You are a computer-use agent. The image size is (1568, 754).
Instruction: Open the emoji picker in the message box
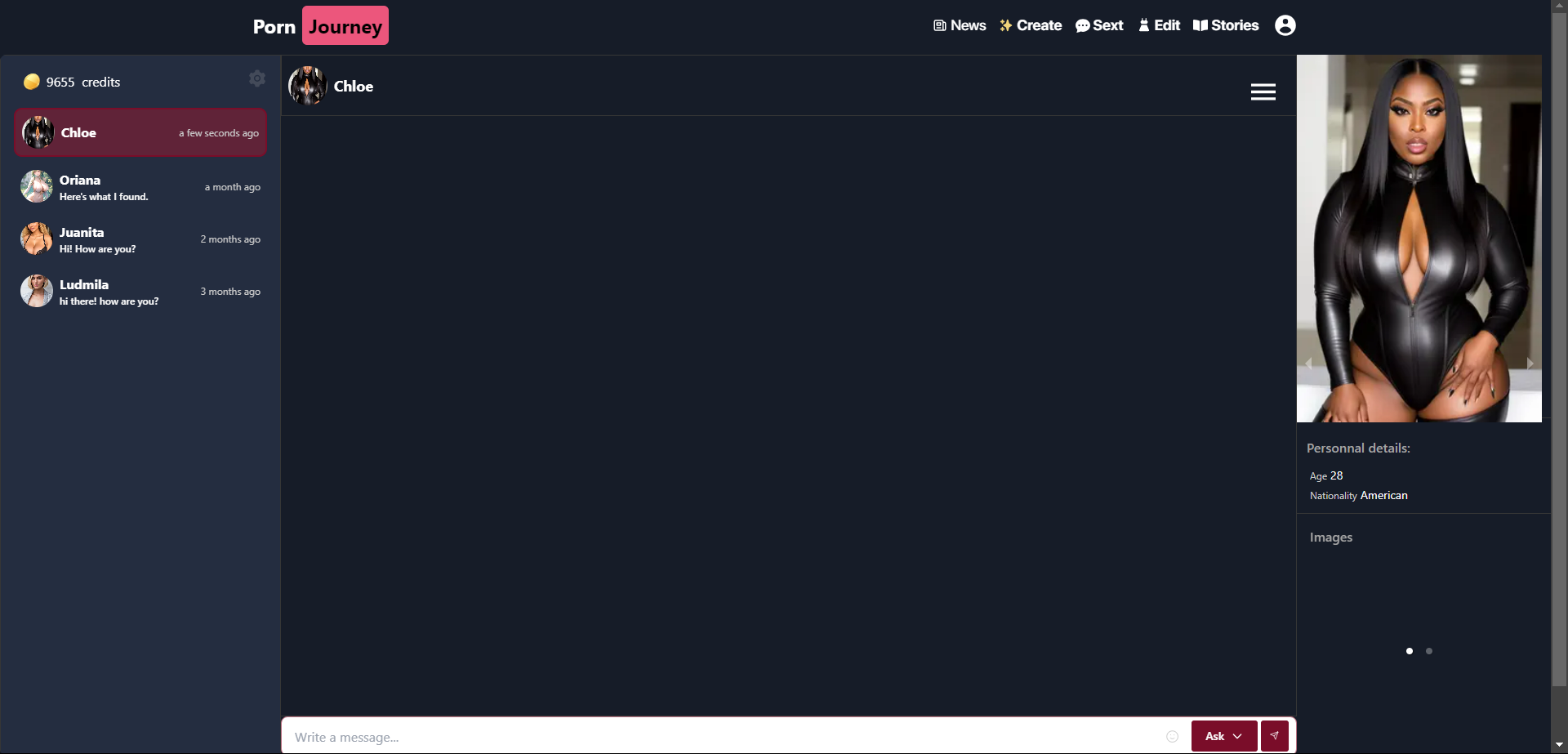click(x=1172, y=737)
